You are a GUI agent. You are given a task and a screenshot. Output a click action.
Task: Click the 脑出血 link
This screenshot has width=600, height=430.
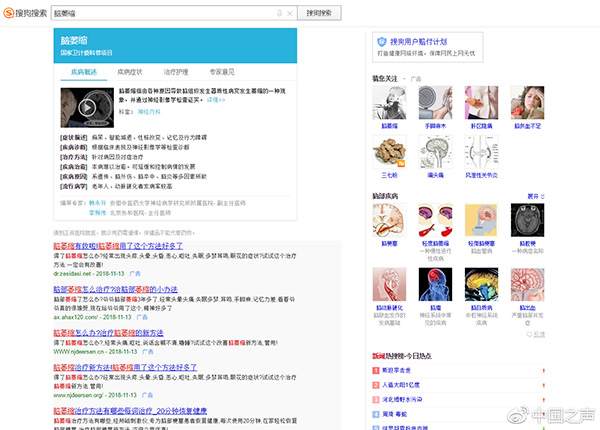[x=527, y=308]
